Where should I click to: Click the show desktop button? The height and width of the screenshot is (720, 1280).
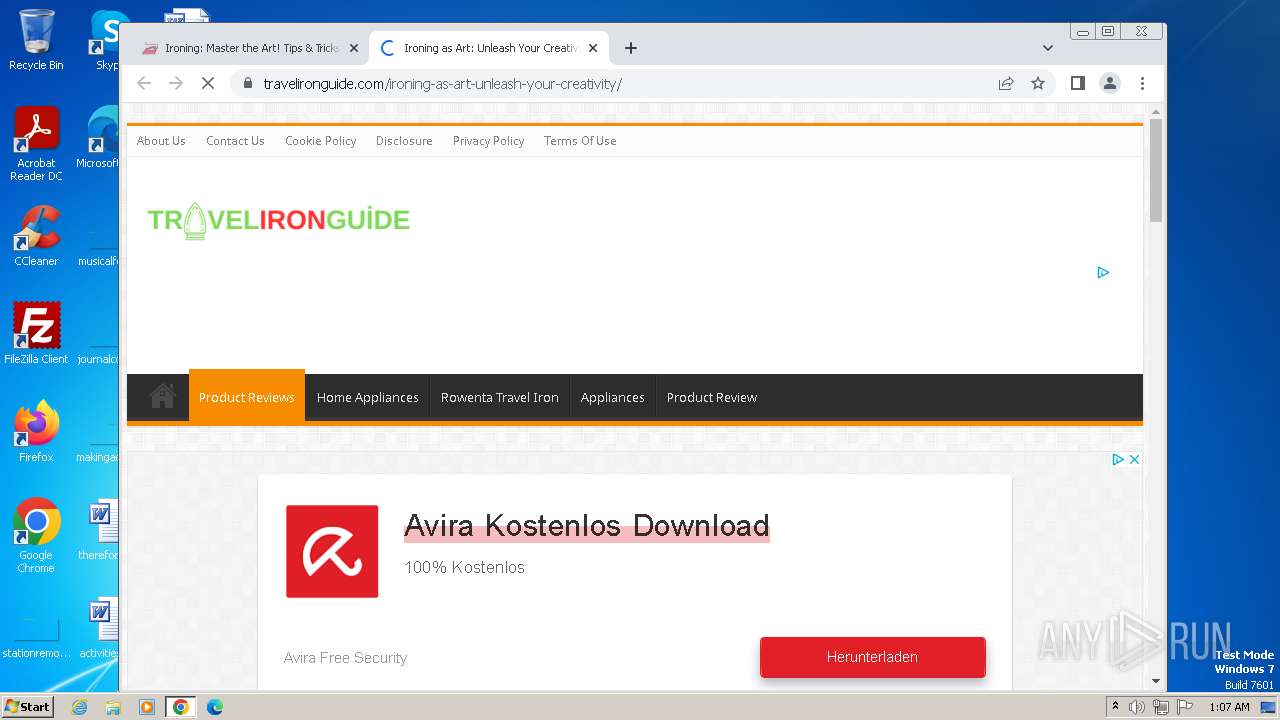1270,707
